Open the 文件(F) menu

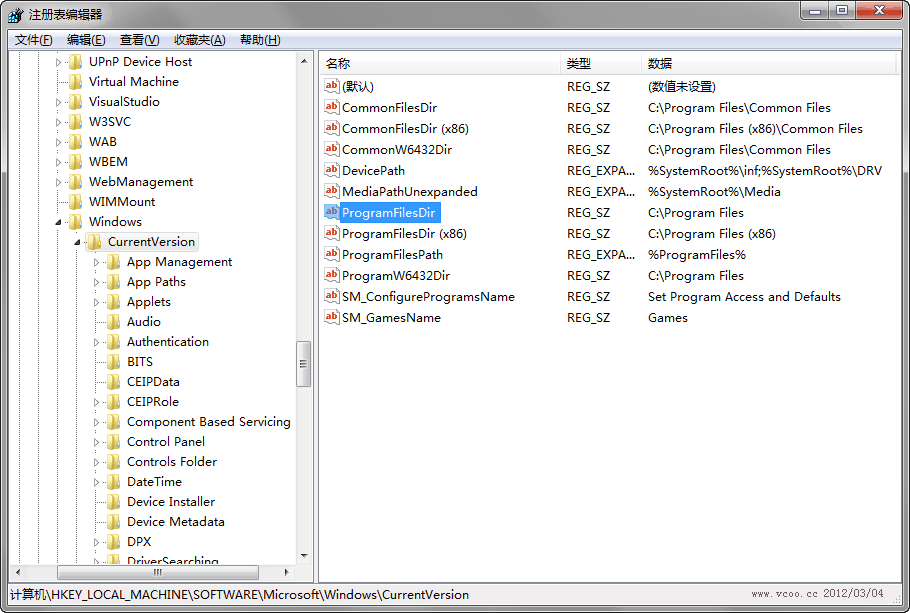[33, 40]
